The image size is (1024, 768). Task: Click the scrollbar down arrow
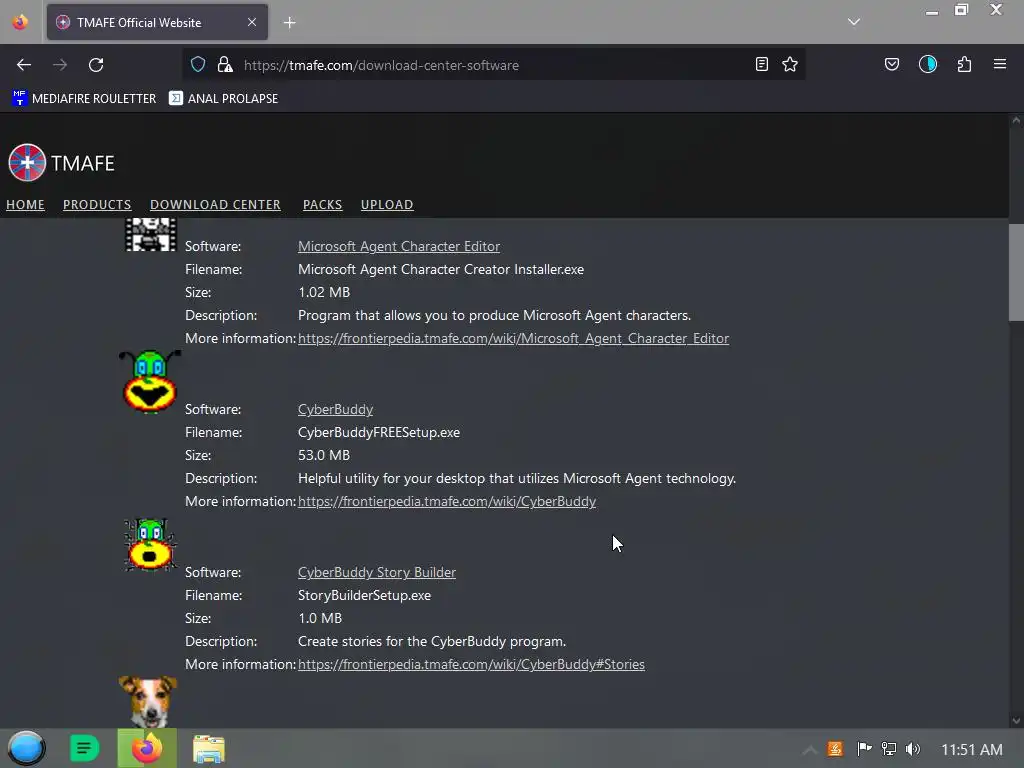[x=1016, y=721]
